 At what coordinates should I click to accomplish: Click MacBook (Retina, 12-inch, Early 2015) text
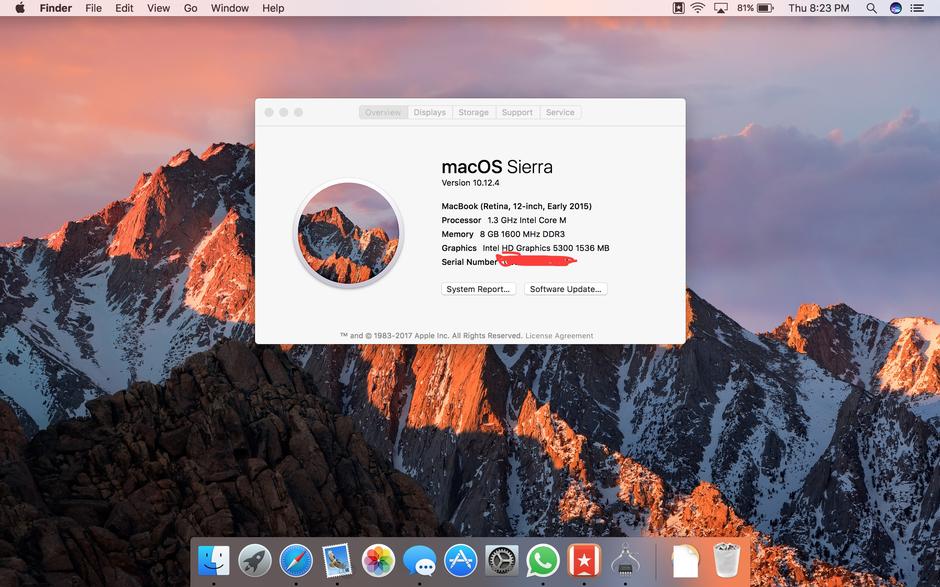pyautogui.click(x=516, y=206)
